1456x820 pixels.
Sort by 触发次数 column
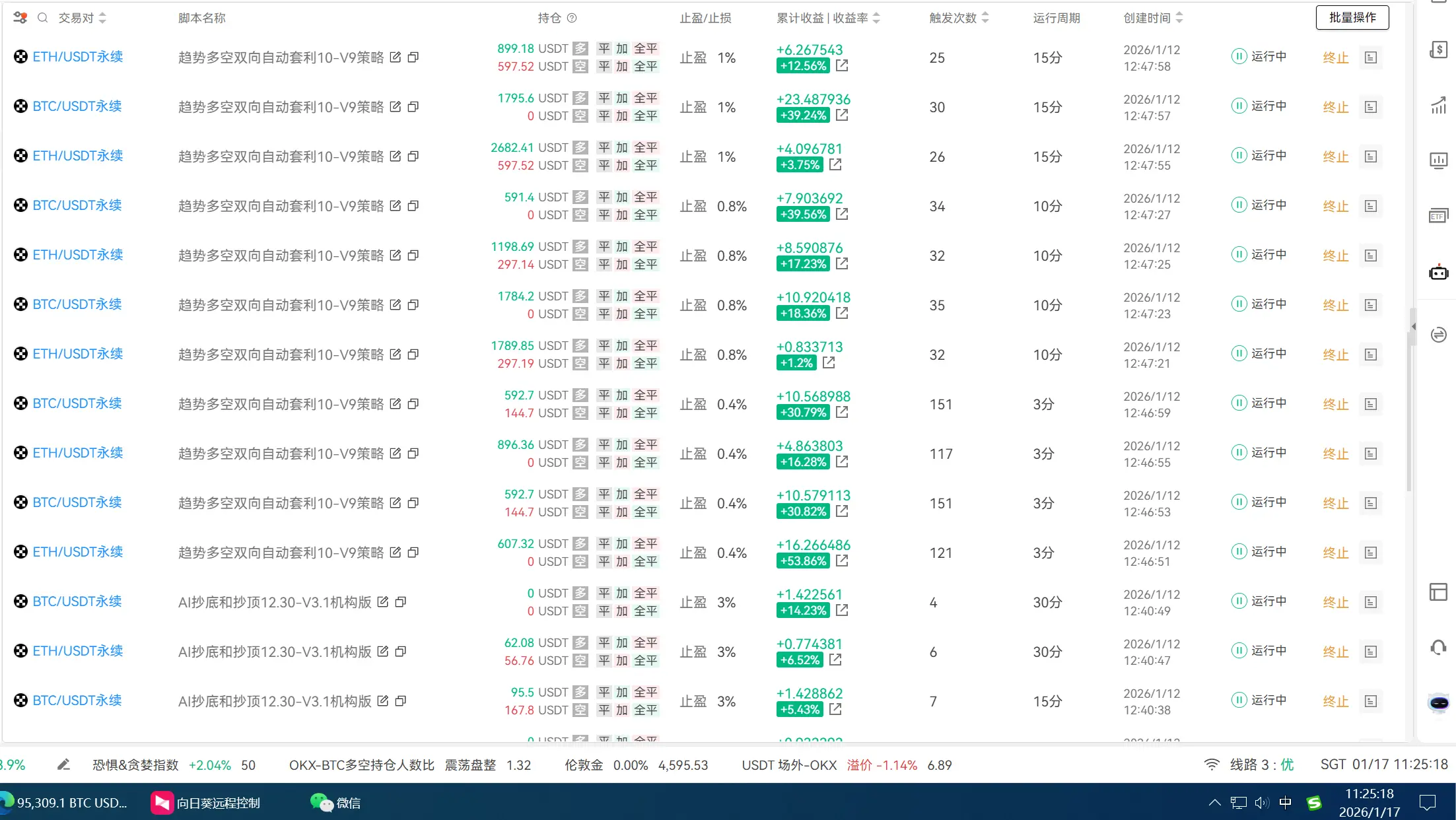(985, 18)
